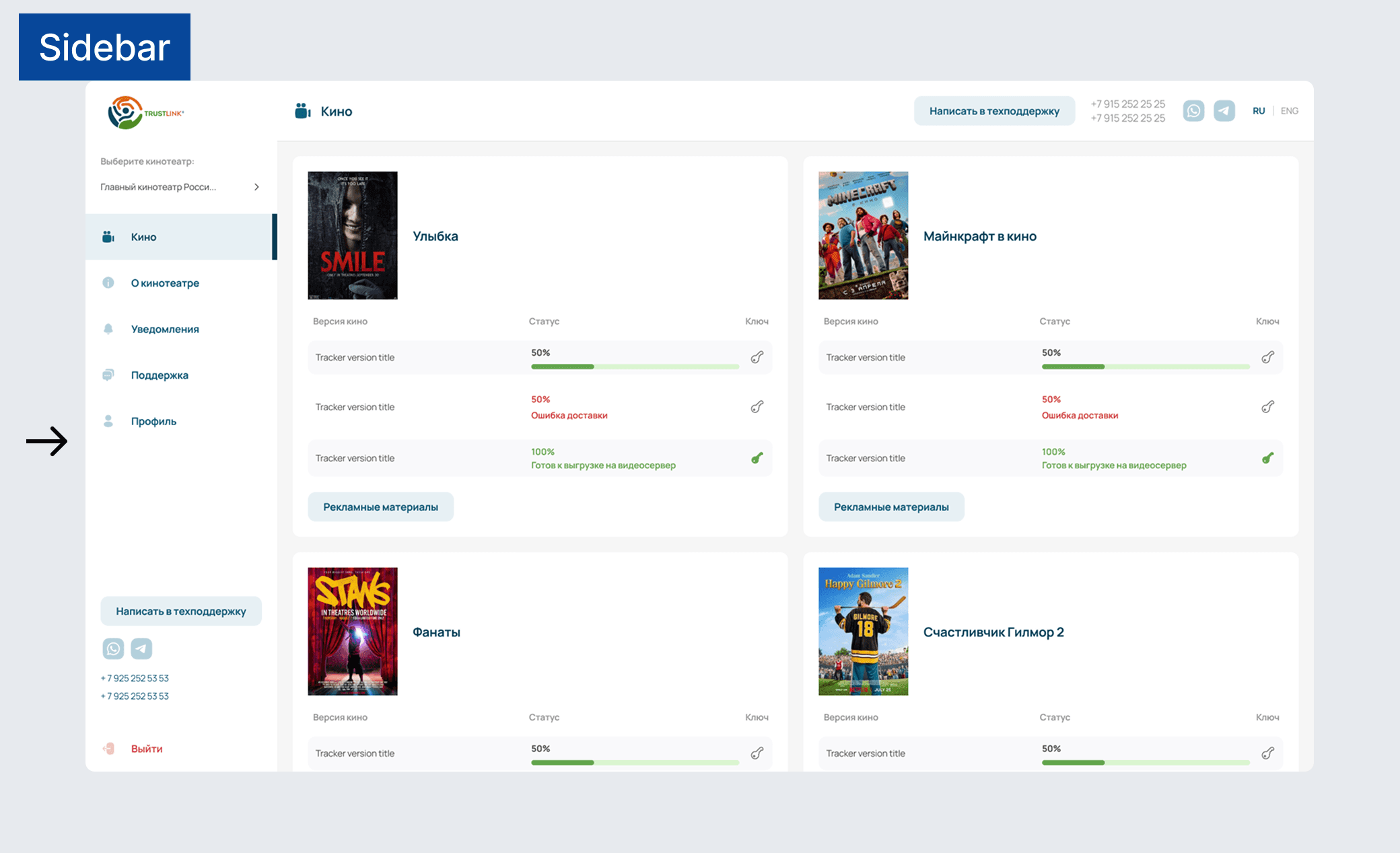The image size is (1400, 853).
Task: Click the Telegram icon in top header
Action: click(x=1224, y=111)
